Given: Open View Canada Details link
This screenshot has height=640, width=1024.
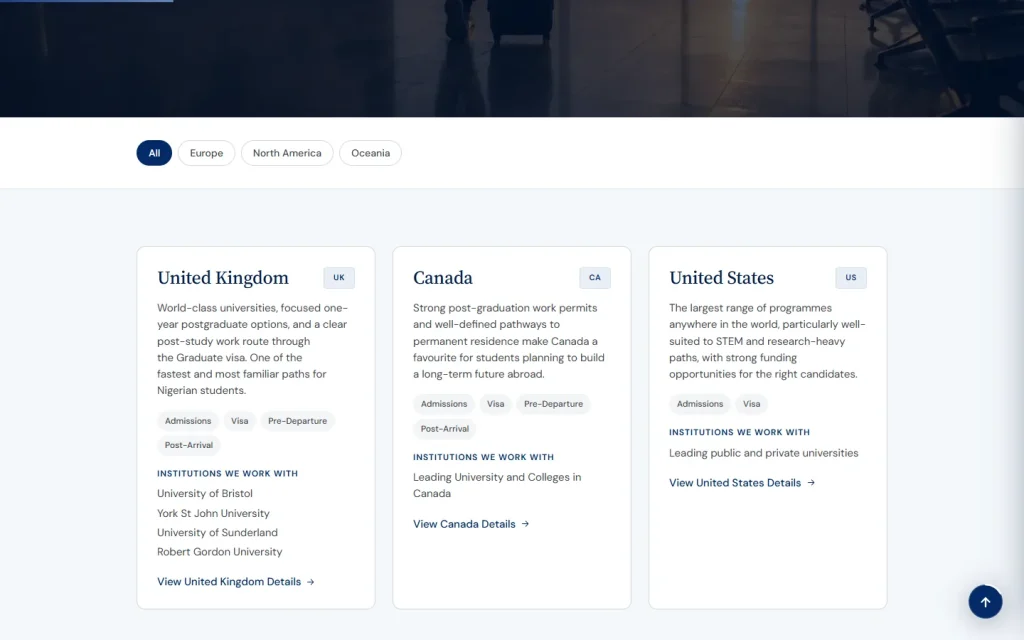Looking at the screenshot, I should (471, 524).
